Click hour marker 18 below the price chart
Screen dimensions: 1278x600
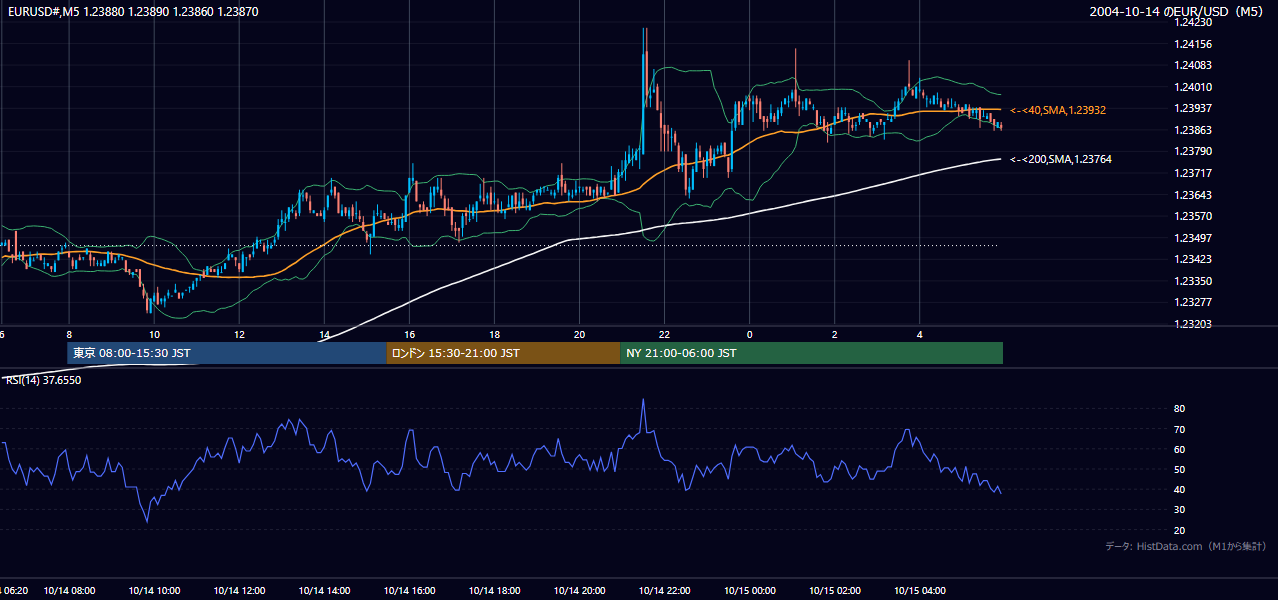click(495, 334)
